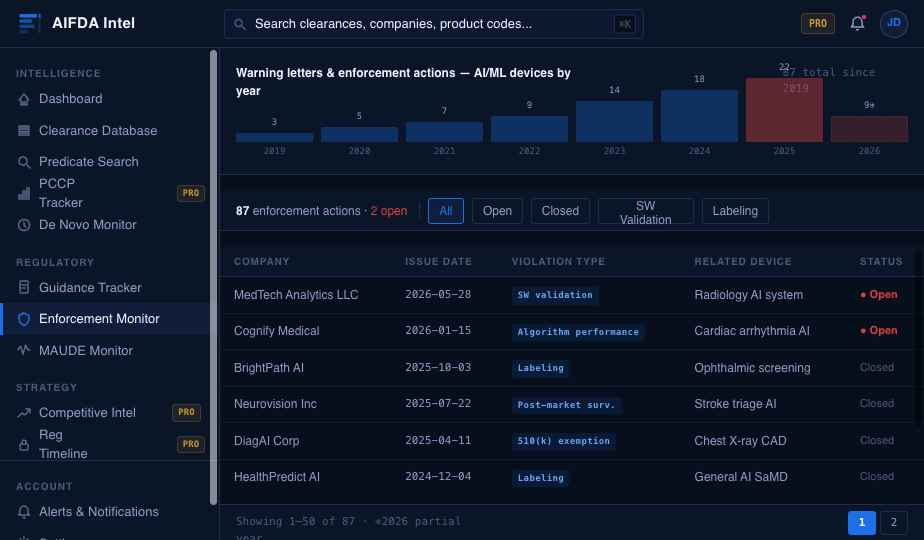This screenshot has height=540, width=924.
Task: Click the sidebar vertical scrollbar
Action: click(213, 278)
